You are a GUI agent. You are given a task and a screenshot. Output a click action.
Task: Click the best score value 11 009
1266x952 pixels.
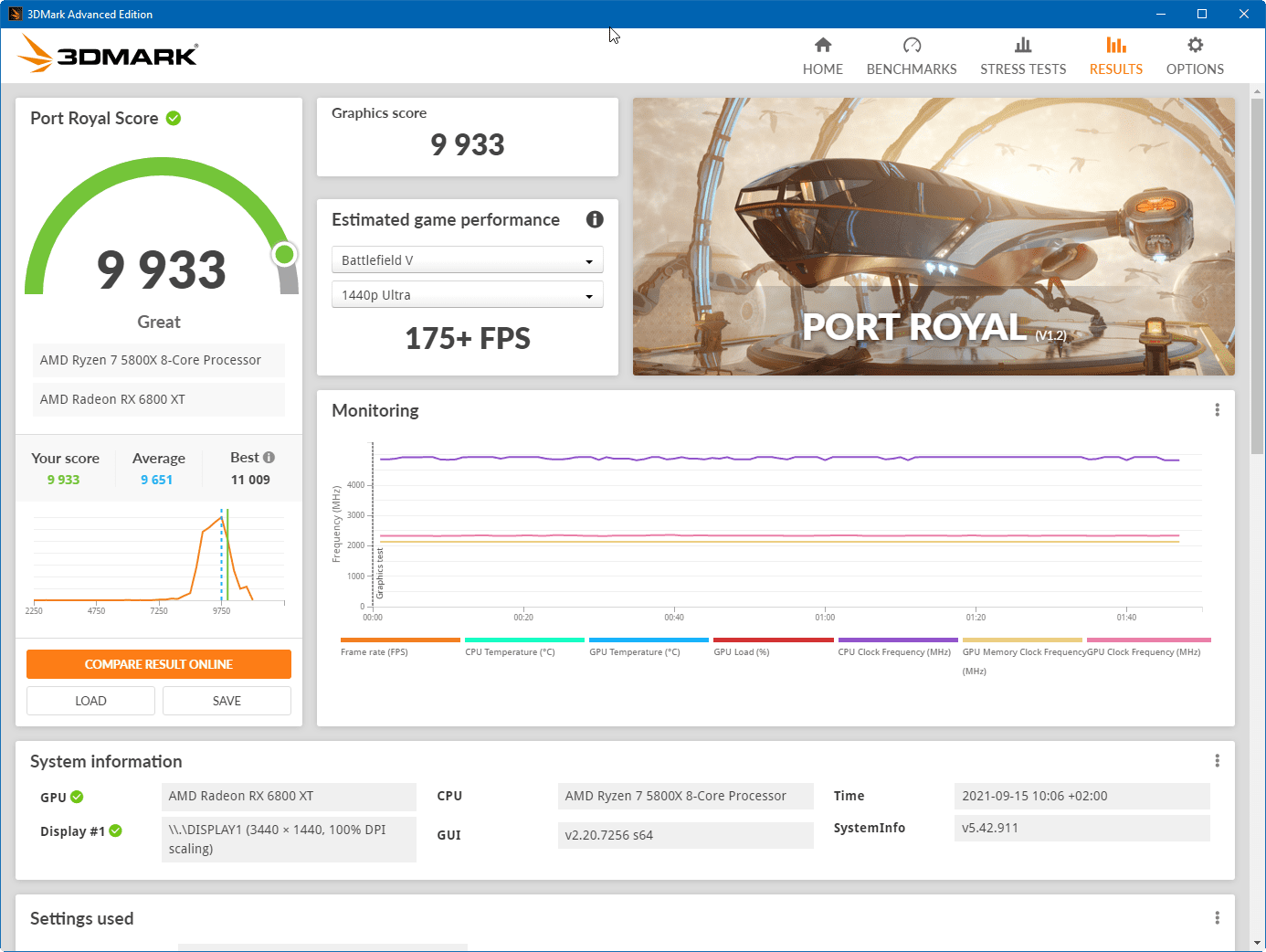[250, 480]
